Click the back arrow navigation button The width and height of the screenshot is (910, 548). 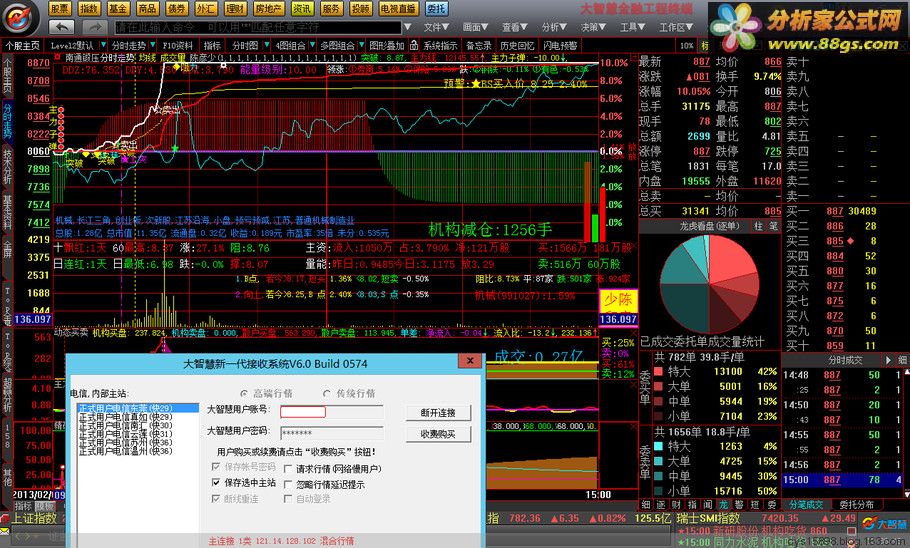[62, 27]
